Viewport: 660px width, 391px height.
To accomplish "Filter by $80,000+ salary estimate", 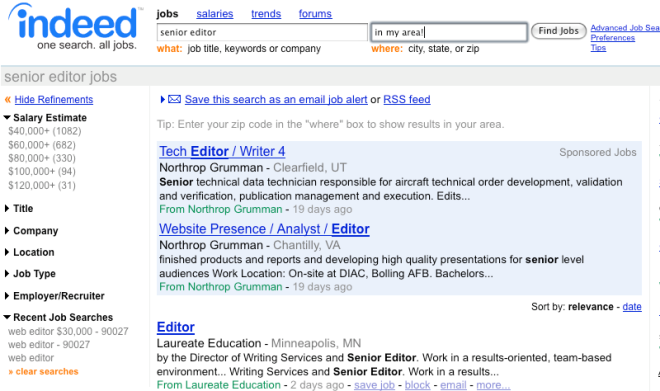I will (x=42, y=158).
